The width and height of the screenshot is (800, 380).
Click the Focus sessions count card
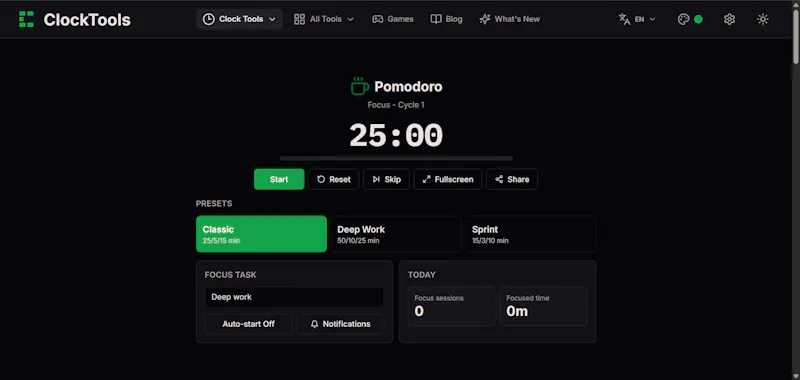(x=452, y=306)
